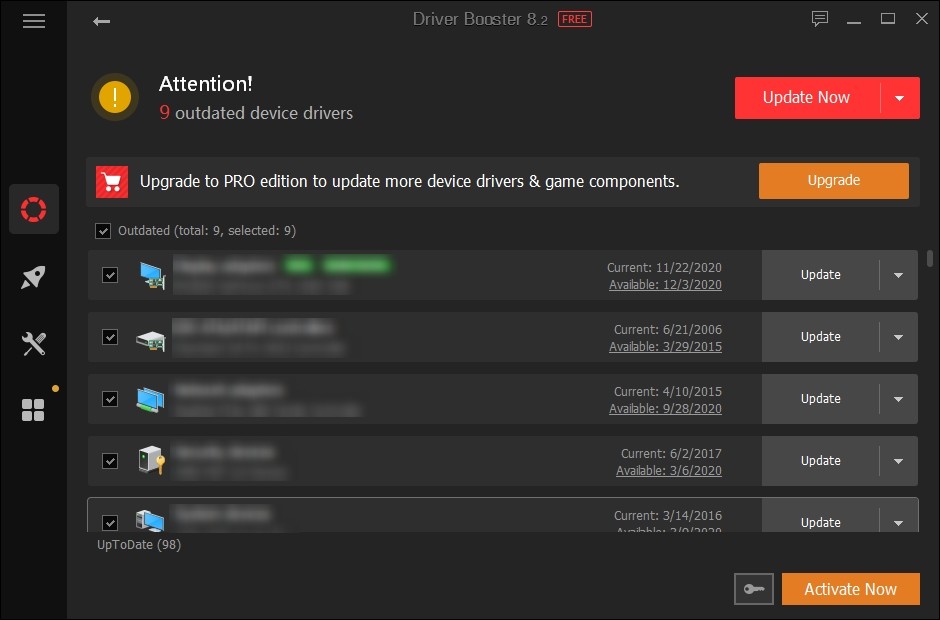Uncheck driver with current date 11/22/2020
The height and width of the screenshot is (620, 940).
click(x=110, y=275)
